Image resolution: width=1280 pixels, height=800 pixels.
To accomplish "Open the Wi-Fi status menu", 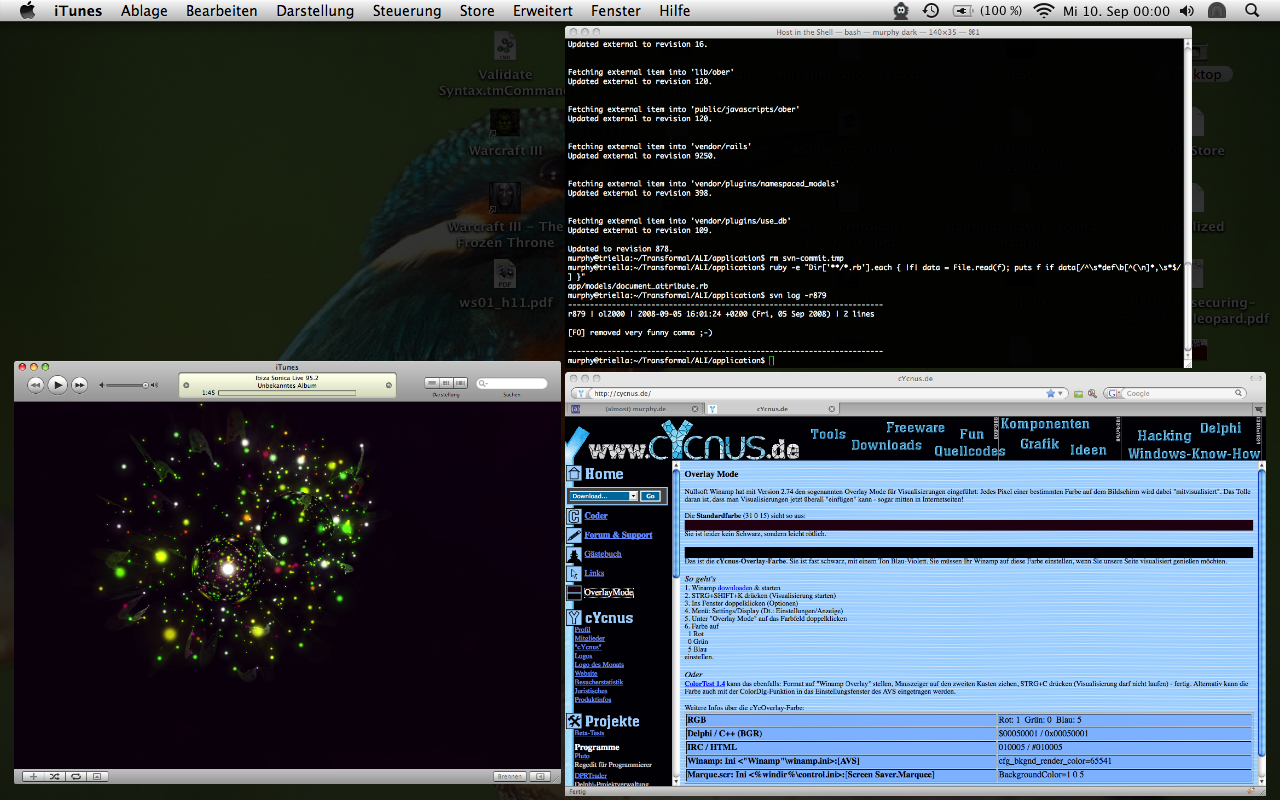I will [1044, 11].
